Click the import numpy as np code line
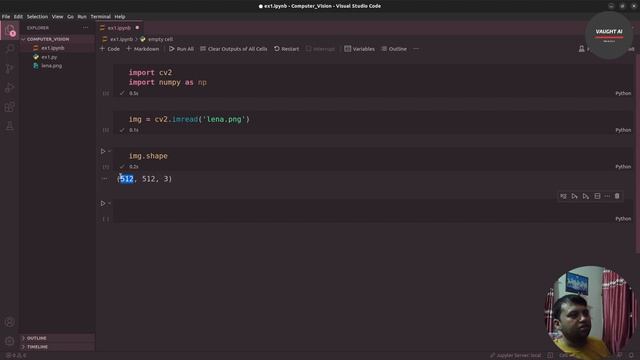This screenshot has height=360, width=640. click(168, 82)
